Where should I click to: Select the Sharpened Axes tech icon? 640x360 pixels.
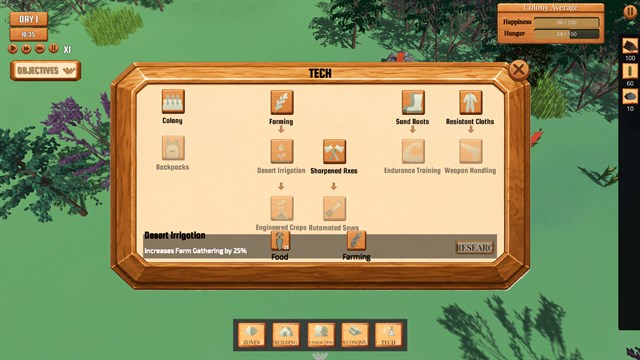(334, 151)
